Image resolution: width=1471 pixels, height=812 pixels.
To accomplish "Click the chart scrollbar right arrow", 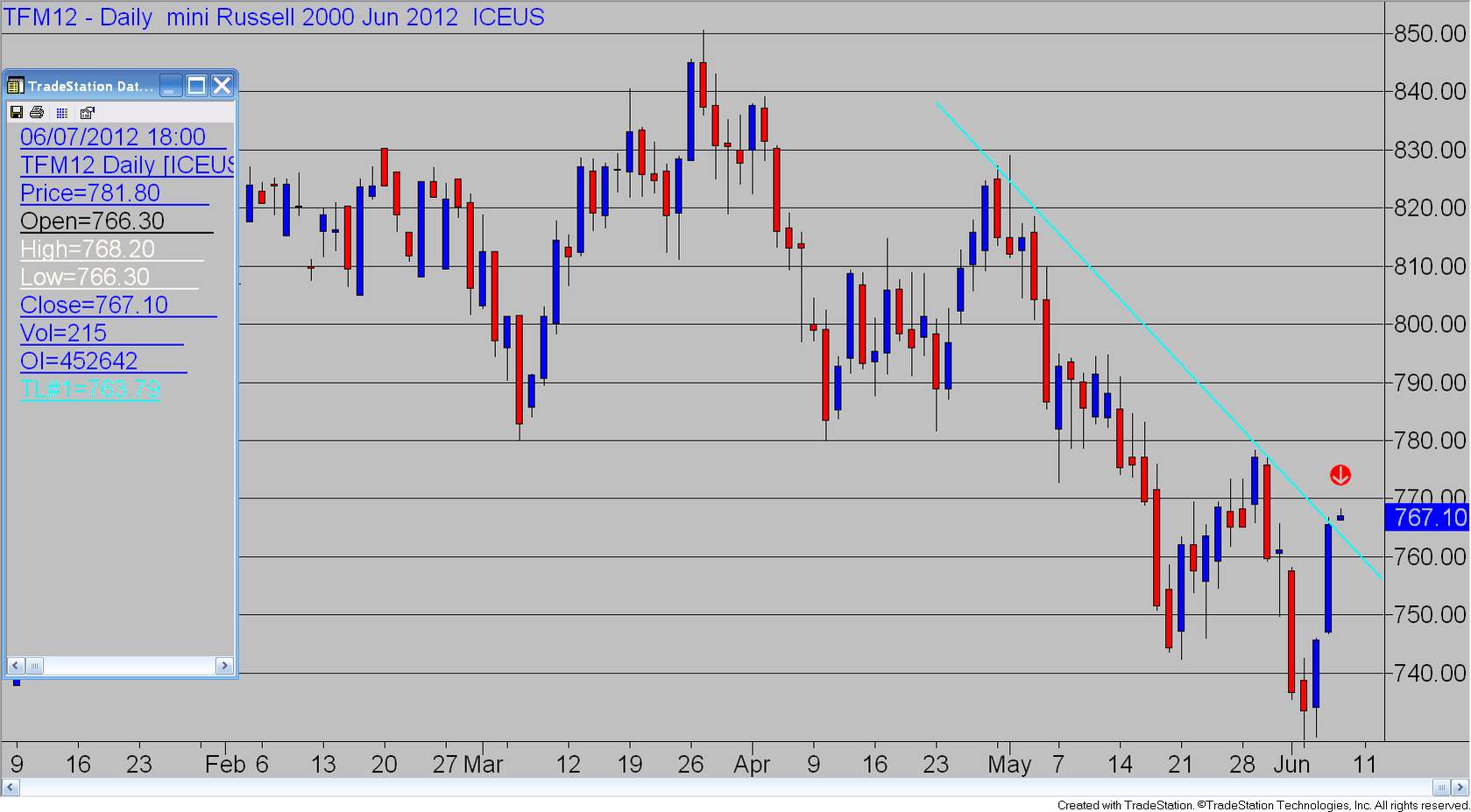I will tap(1460, 787).
